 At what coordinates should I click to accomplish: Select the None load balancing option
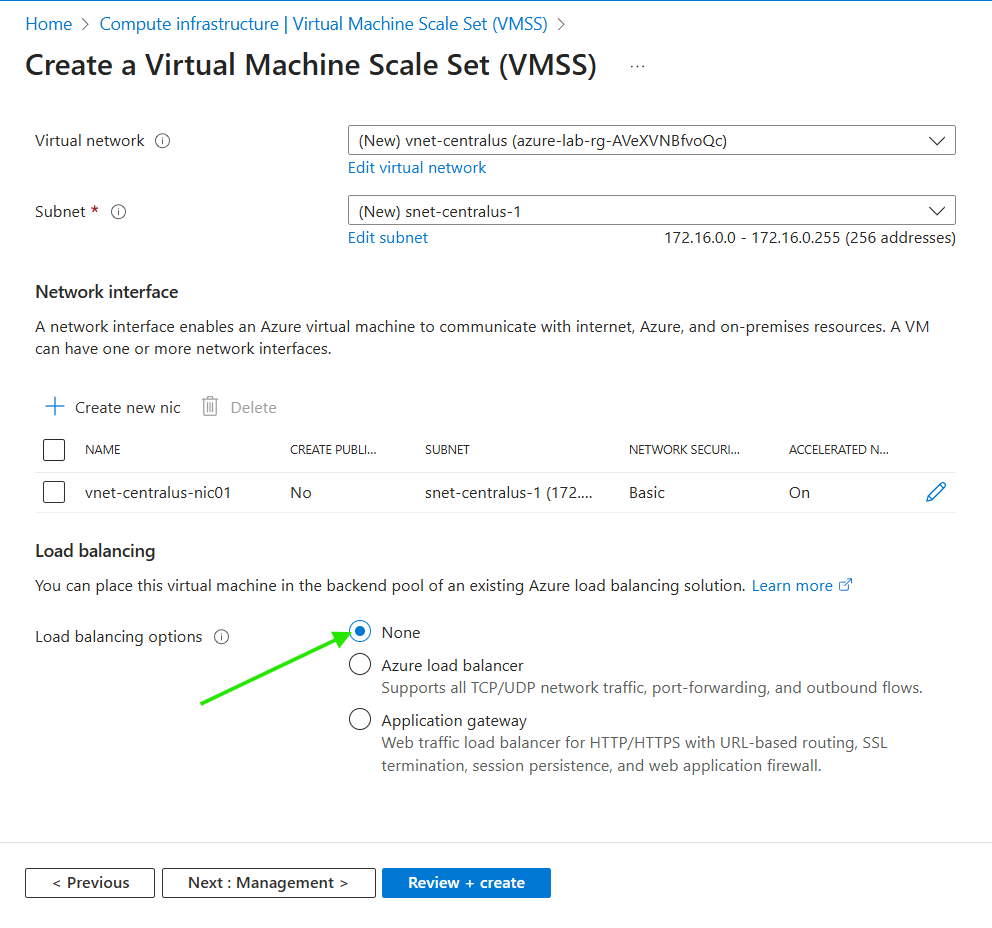click(x=360, y=632)
